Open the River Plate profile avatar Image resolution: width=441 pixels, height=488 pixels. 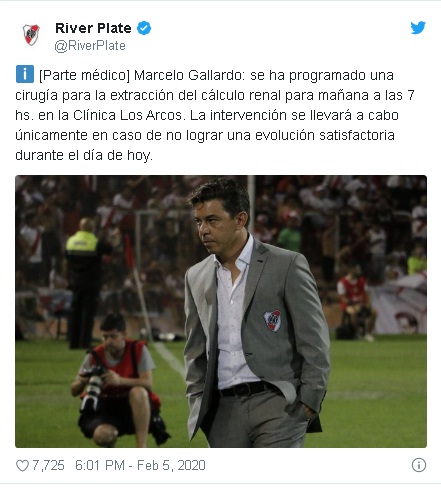31,35
